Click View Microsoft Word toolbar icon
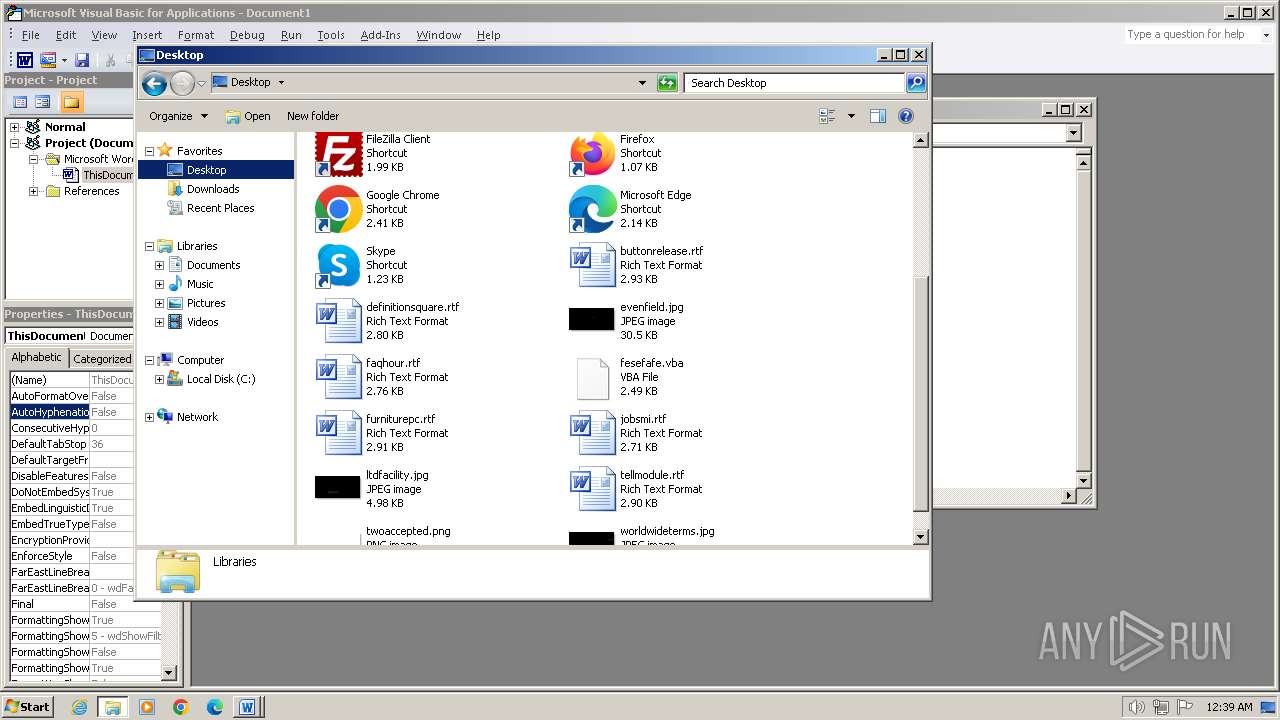1280x720 pixels. click(x=25, y=60)
